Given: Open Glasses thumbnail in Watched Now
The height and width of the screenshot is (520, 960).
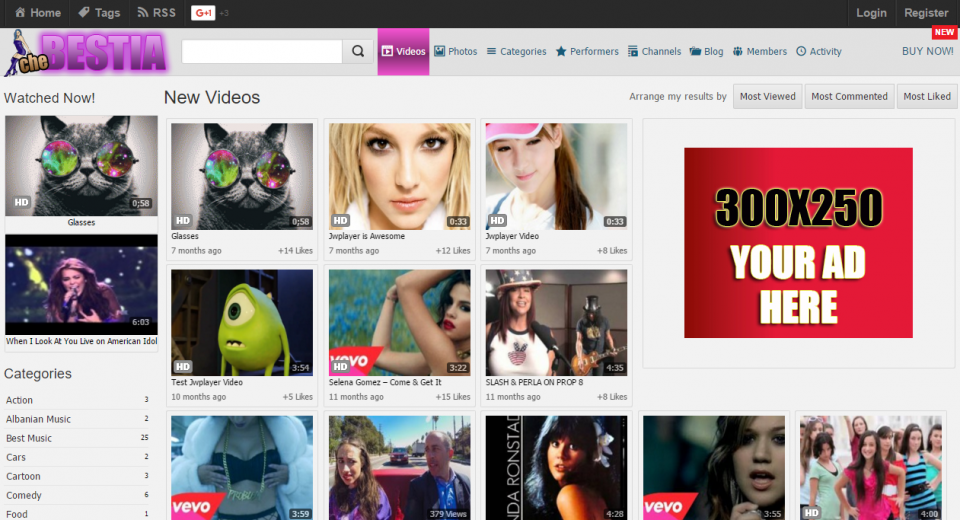Looking at the screenshot, I should pos(81,165).
